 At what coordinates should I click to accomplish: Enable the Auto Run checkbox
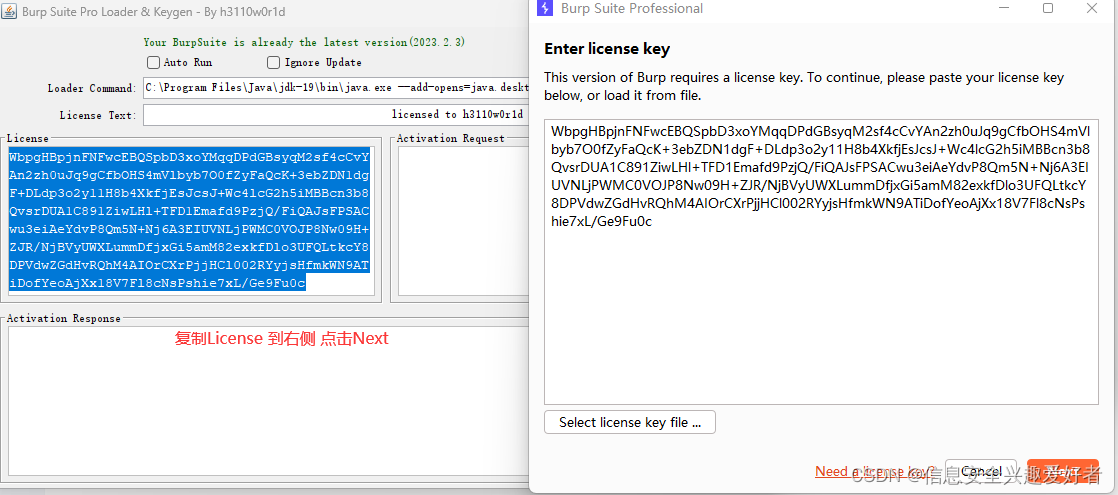(x=153, y=62)
